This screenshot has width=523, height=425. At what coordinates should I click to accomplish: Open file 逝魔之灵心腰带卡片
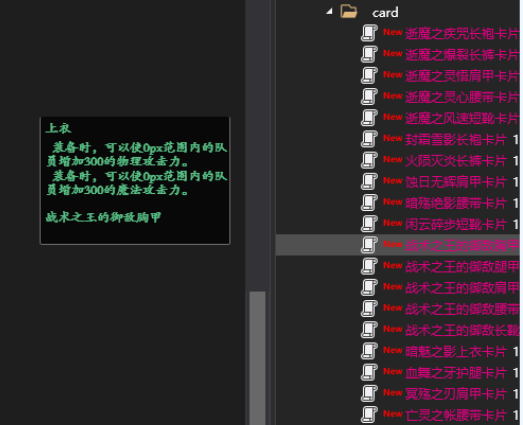[462, 97]
